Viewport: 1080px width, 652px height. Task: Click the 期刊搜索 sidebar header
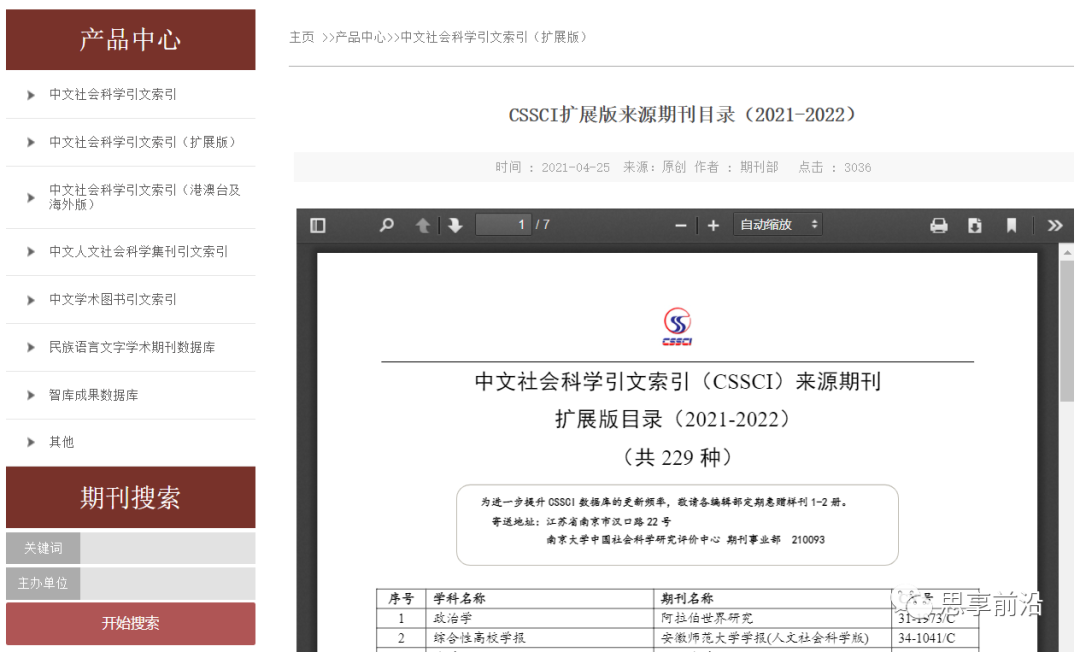coord(131,497)
